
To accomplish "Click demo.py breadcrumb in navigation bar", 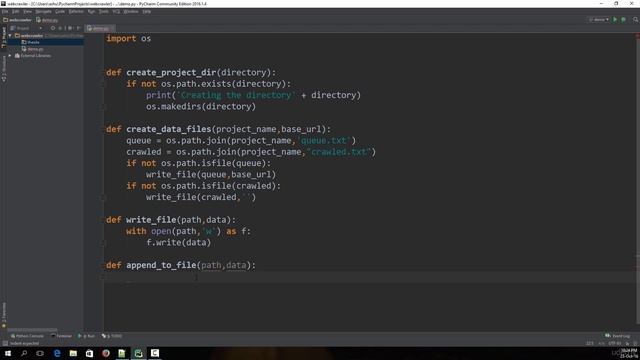I will pos(47,20).
